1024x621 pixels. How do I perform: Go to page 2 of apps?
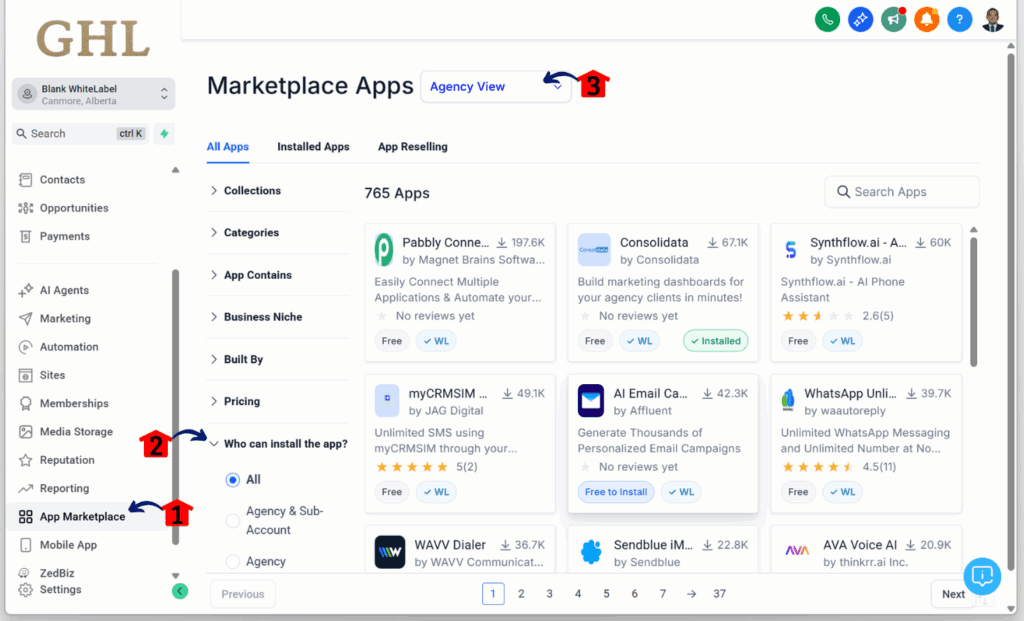[521, 594]
